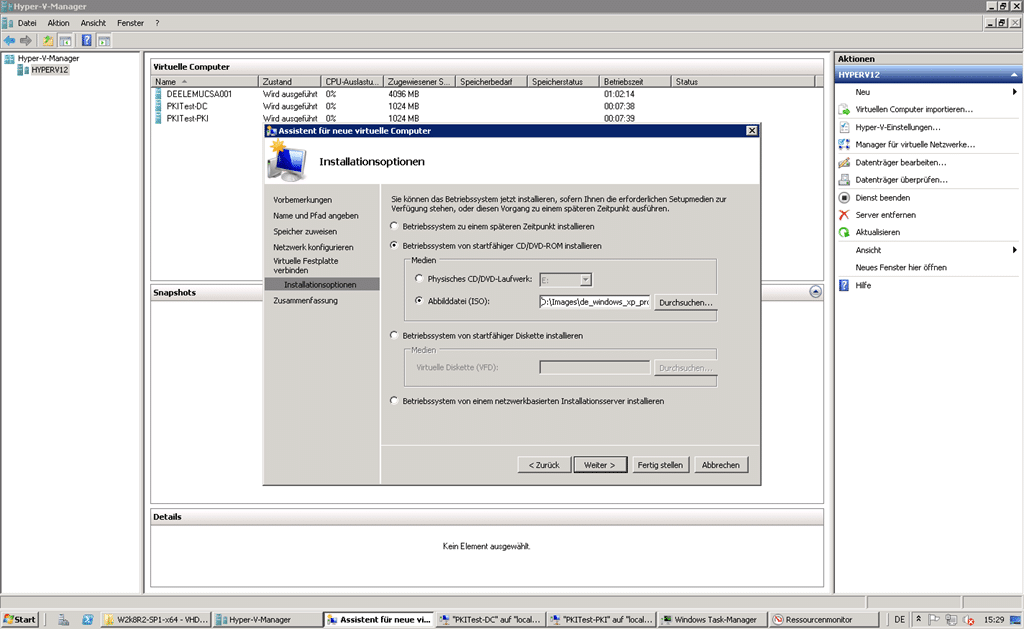Select install from startfähiger CD/DVD-ROM option
Viewport: 1024px width, 629px height.
pyautogui.click(x=394, y=246)
